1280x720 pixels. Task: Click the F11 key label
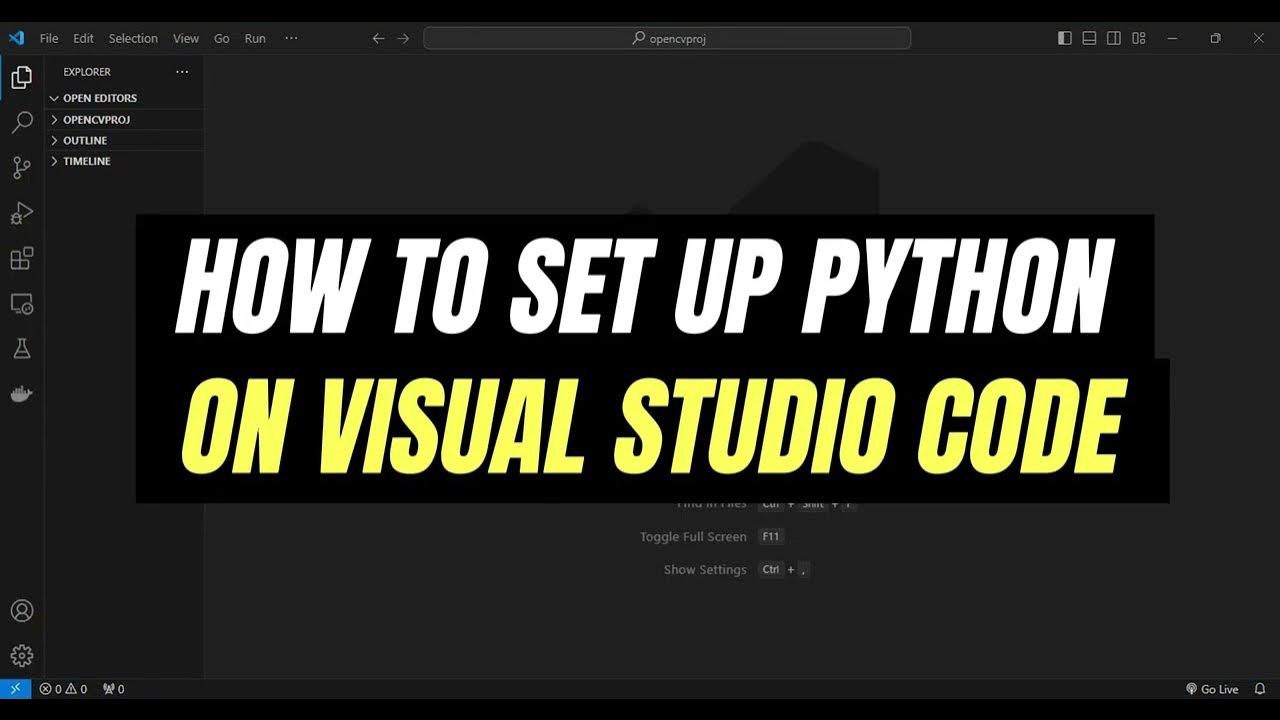(771, 537)
